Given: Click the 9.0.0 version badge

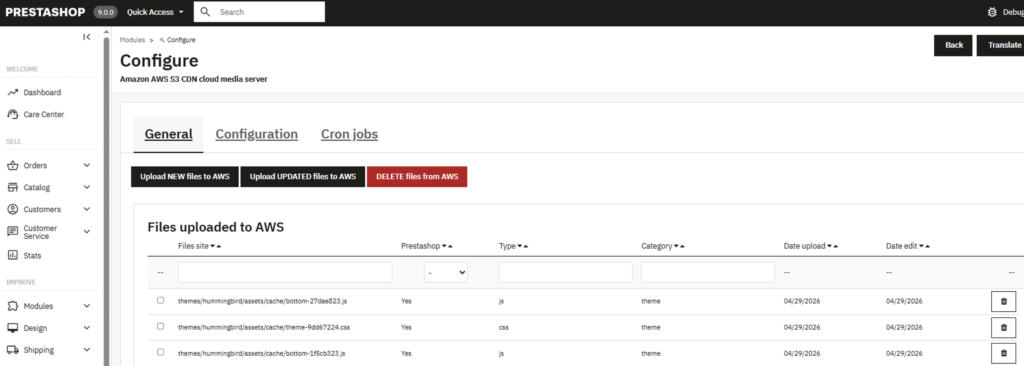Looking at the screenshot, I should [106, 12].
